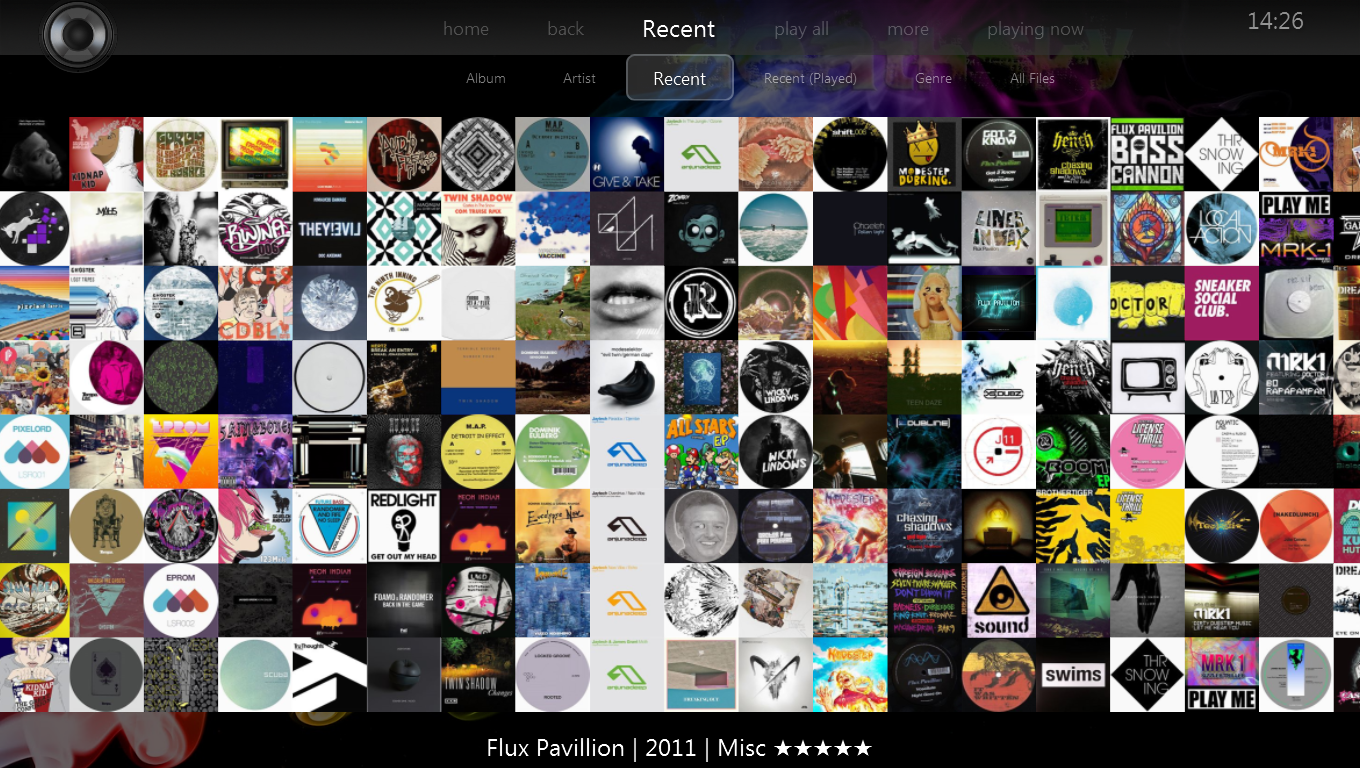Open the Foamo & Randomer Back in the Game album
The image size is (1360, 768).
403,600
